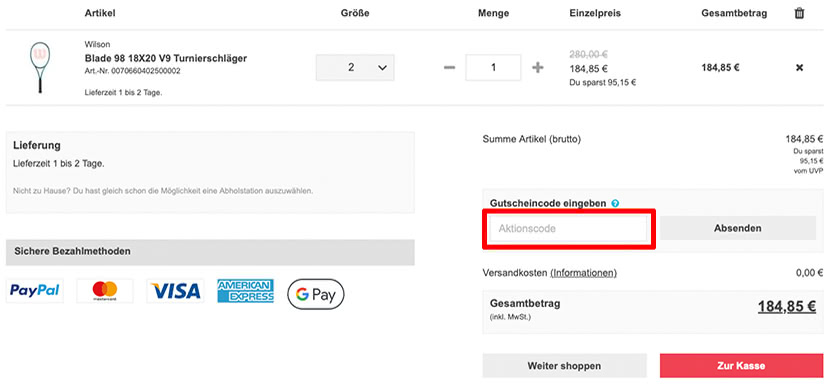Image resolution: width=828 pixels, height=385 pixels.
Task: Click the Gutscheincode eingeben label
Action: [548, 203]
